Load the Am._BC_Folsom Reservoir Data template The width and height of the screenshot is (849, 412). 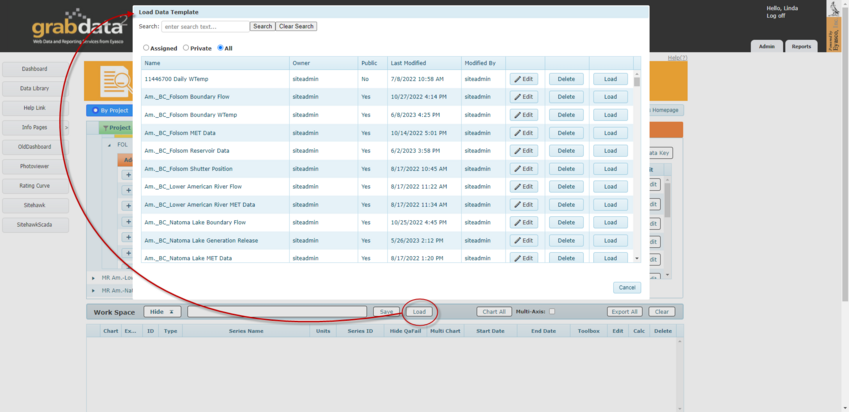(x=610, y=151)
